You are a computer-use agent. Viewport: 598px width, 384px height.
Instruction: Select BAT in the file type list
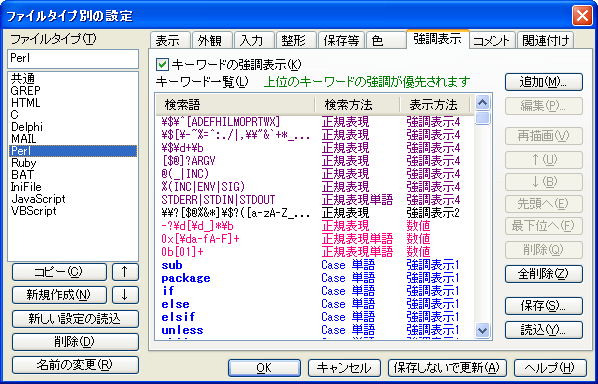tap(72, 175)
